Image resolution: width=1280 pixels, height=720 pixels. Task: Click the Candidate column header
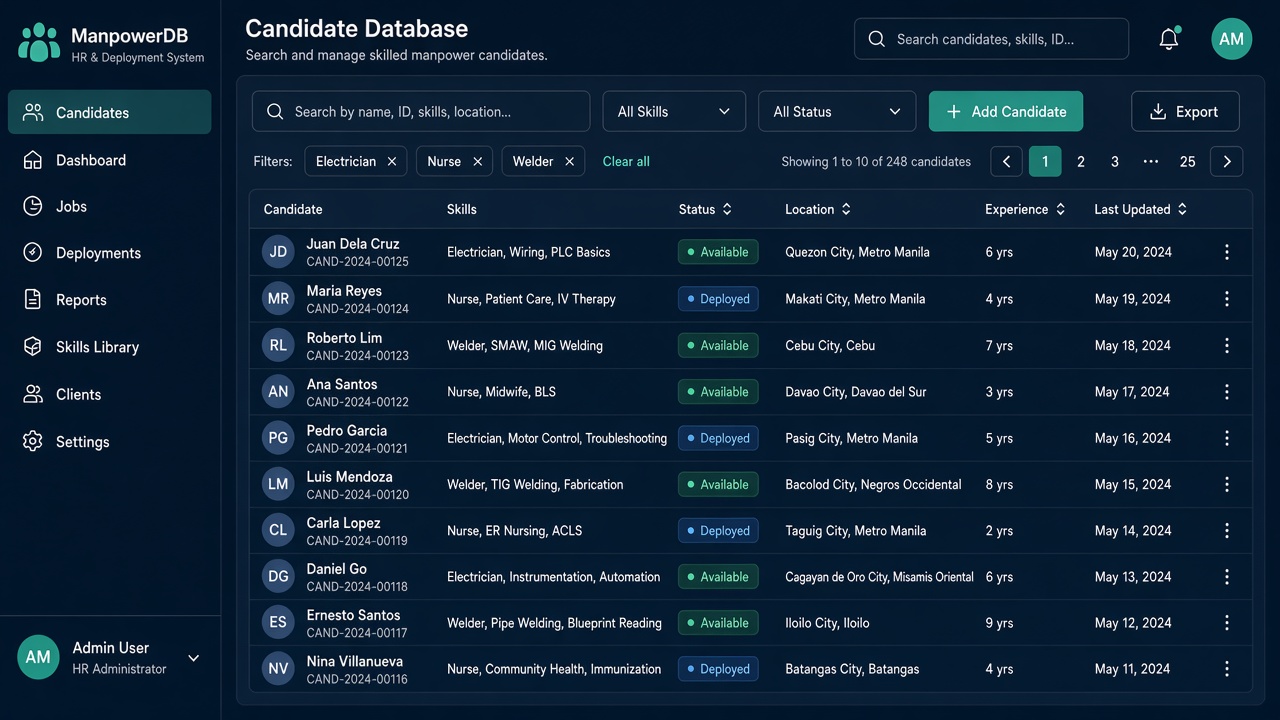click(293, 209)
